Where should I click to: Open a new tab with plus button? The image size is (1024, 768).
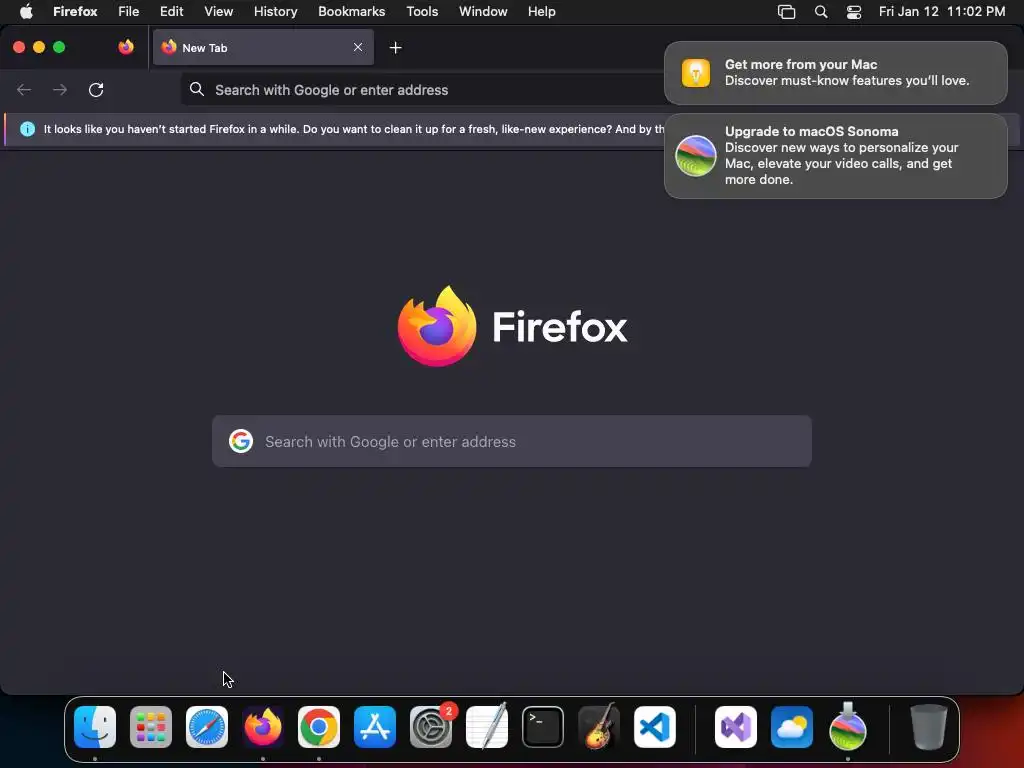click(395, 48)
